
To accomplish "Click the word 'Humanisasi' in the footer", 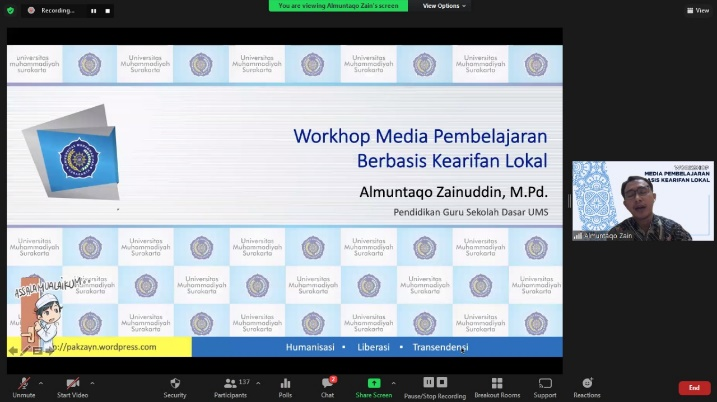I will tap(310, 347).
